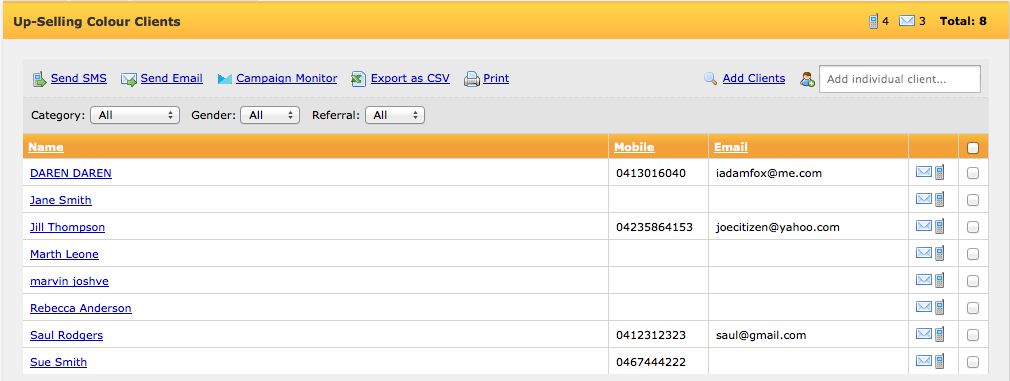Click the mobile count icon in header
The height and width of the screenshot is (381, 1010).
pos(873,21)
